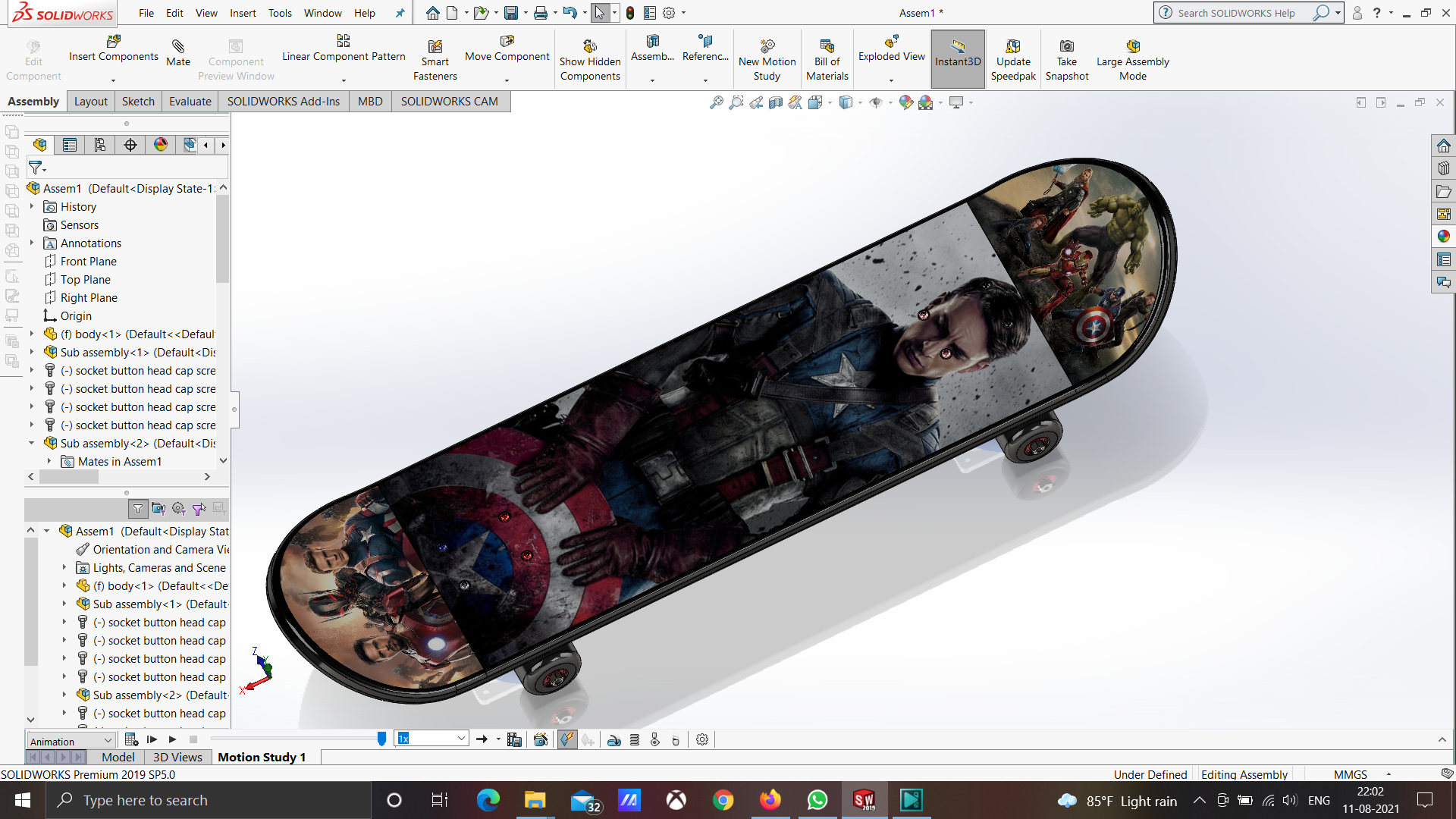This screenshot has width=1456, height=819.
Task: Select the Mate tool
Action: 178,52
